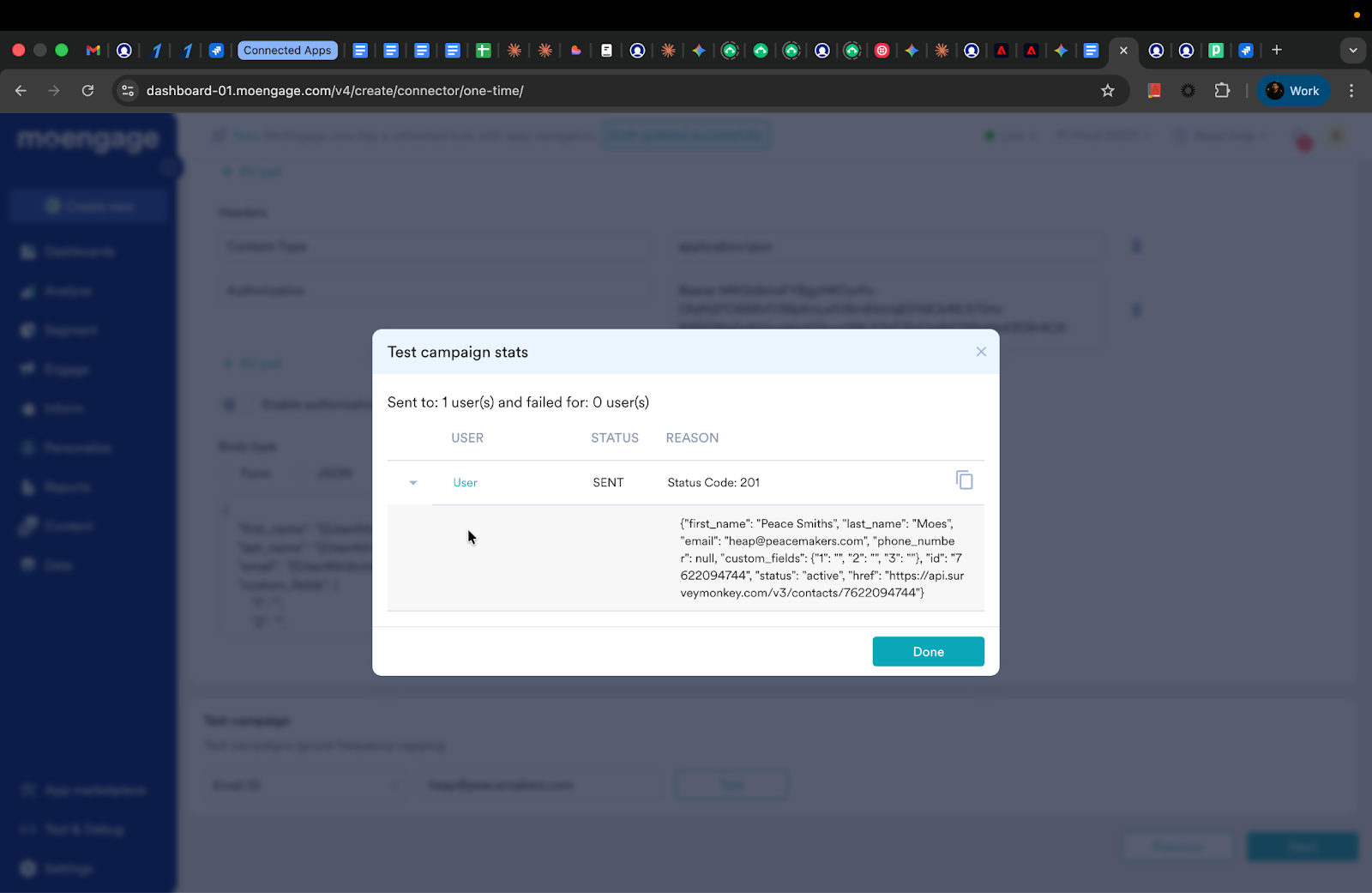
Task: Open the Gmail pinned tab
Action: point(93,51)
